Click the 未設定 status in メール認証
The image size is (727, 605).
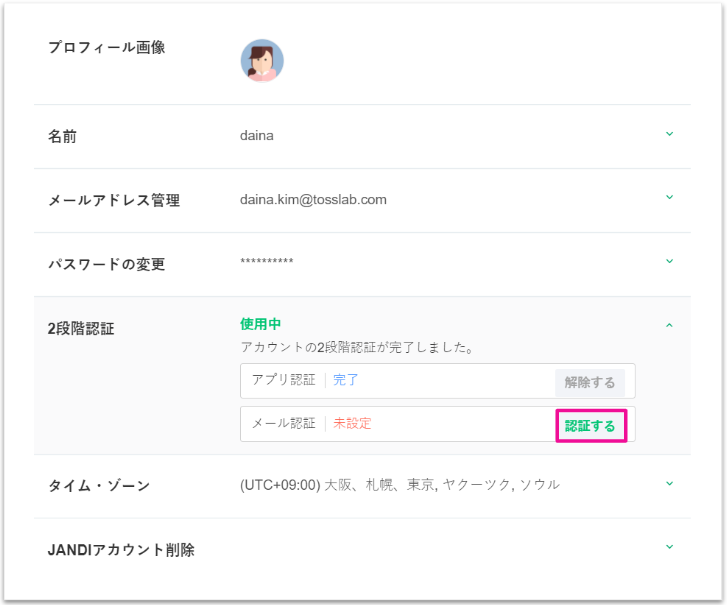click(x=352, y=423)
